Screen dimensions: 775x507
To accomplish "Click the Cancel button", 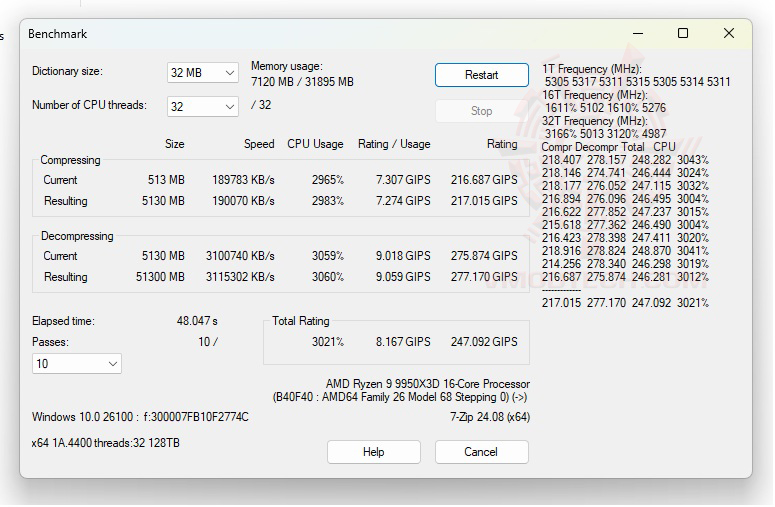I will 481,452.
